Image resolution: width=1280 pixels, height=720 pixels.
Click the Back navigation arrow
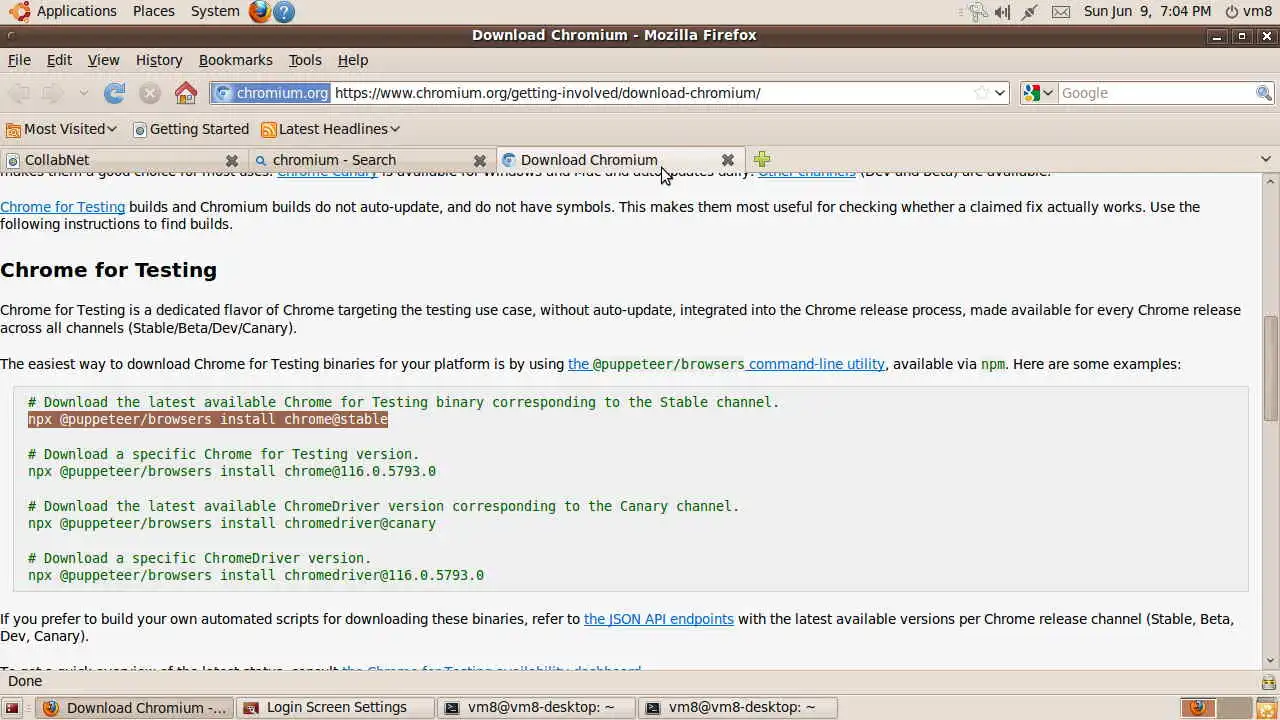click(19, 93)
